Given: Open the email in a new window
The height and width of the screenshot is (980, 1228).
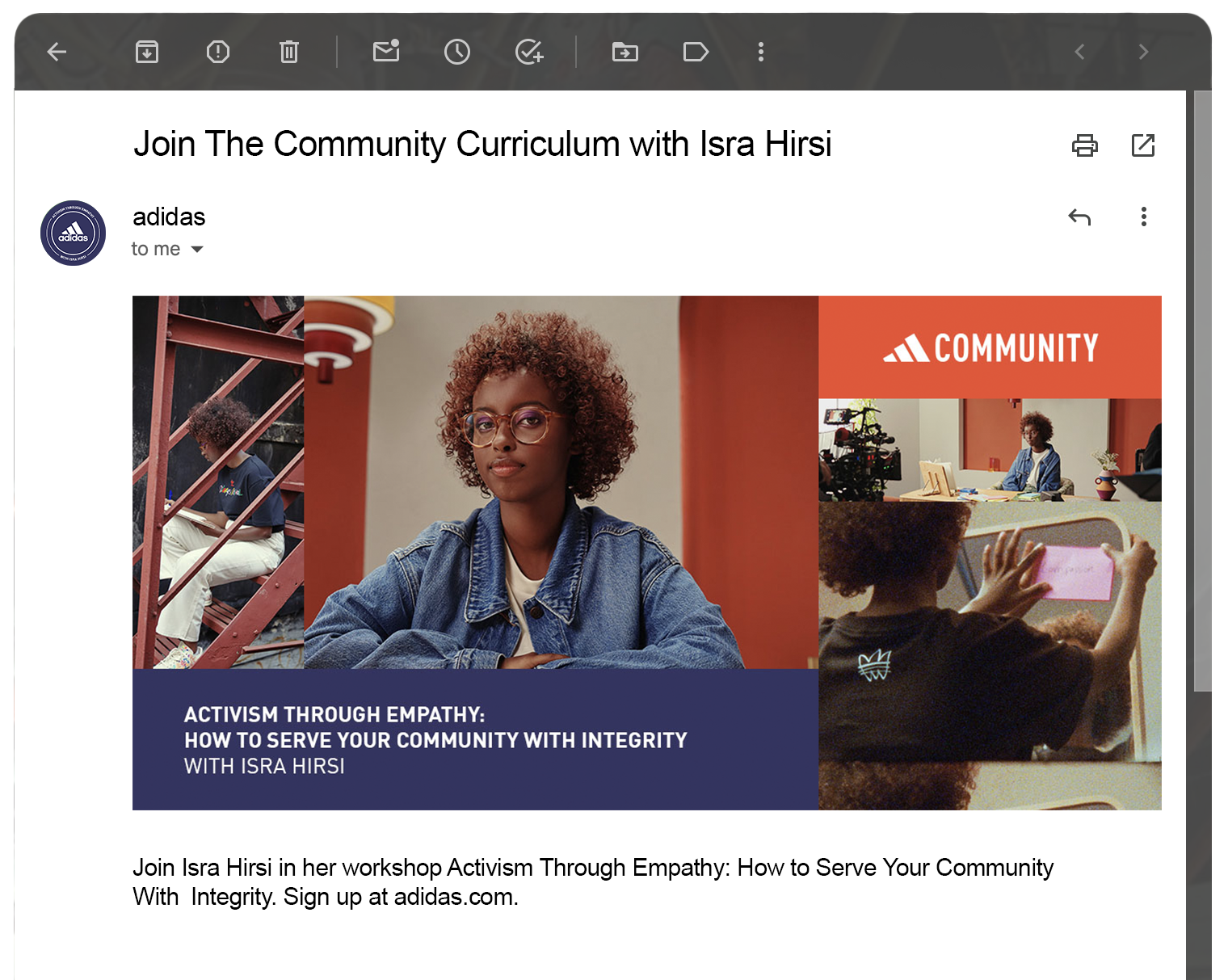Looking at the screenshot, I should (x=1143, y=145).
